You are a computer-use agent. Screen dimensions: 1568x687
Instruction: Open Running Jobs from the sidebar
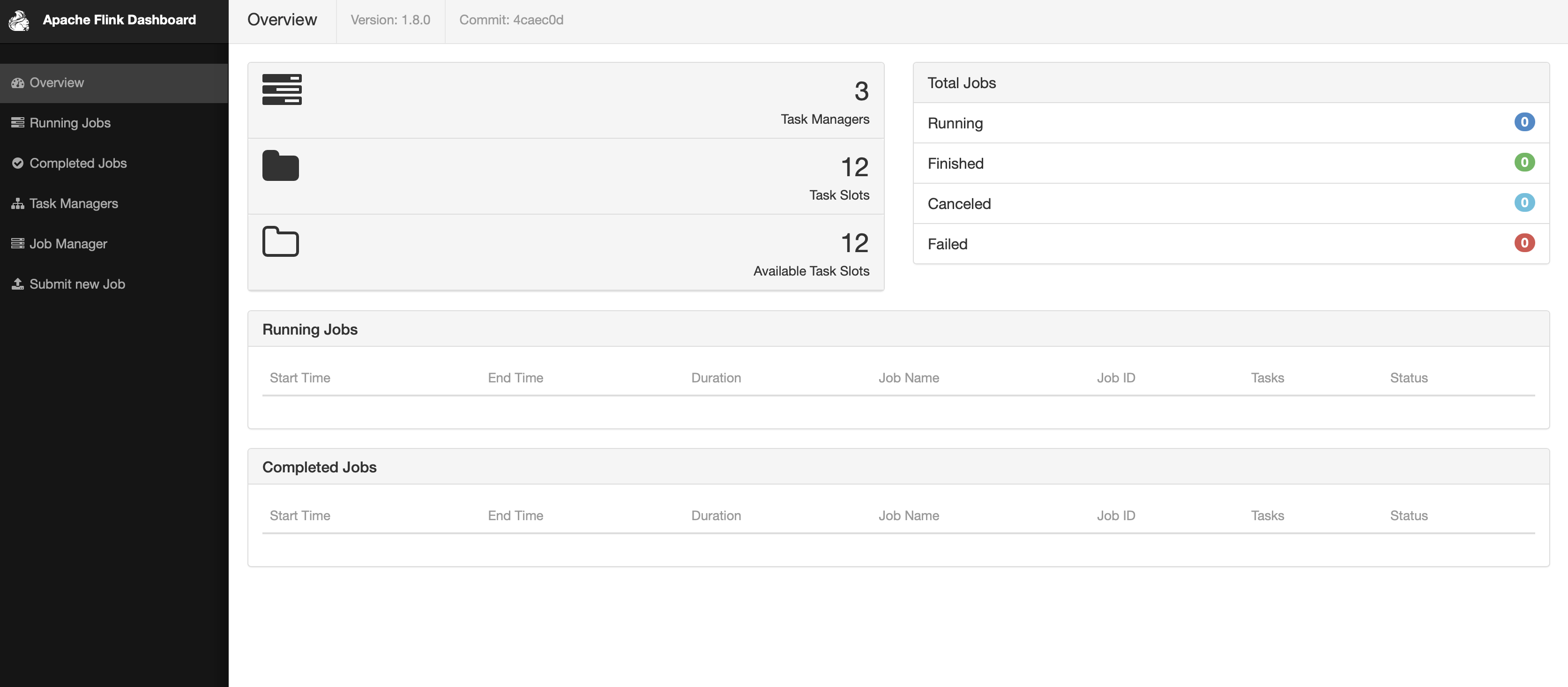70,123
